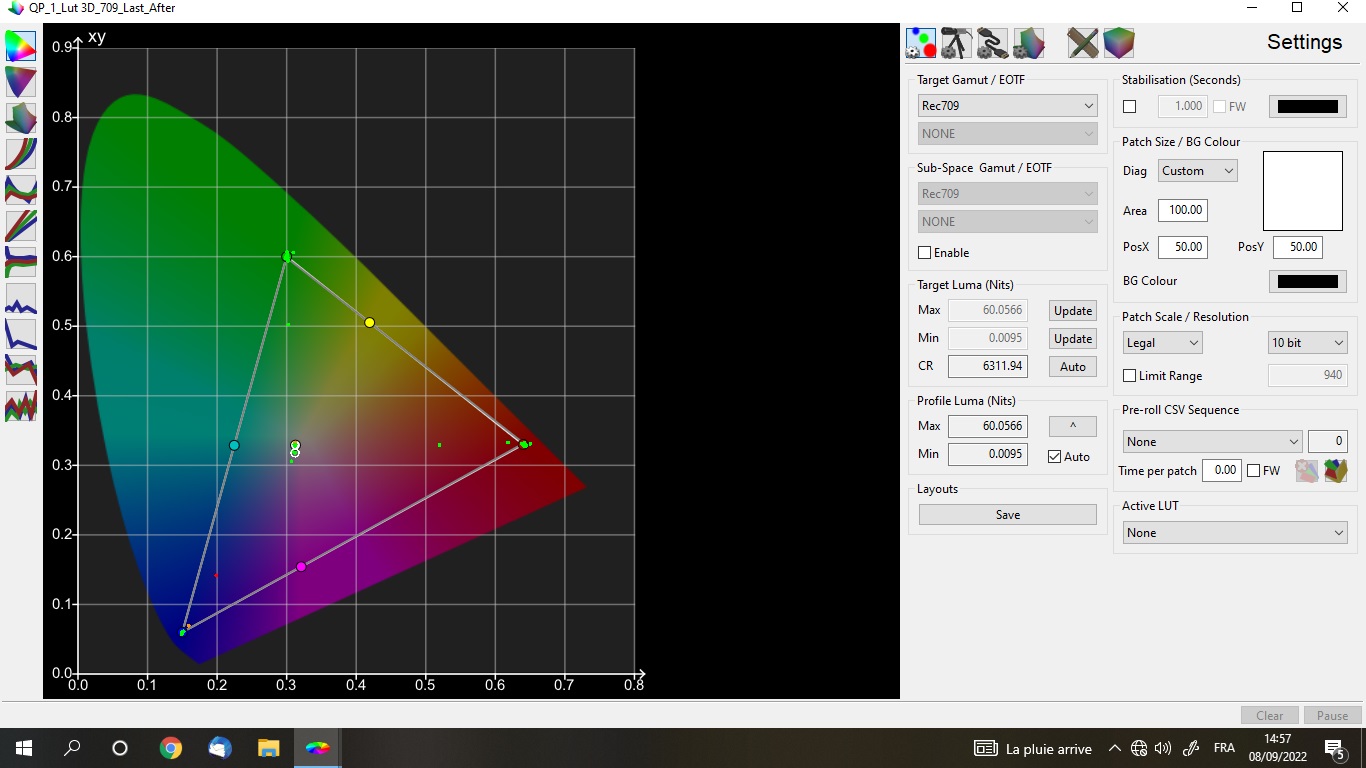
Task: Open probe options tripod icon
Action: tap(956, 43)
